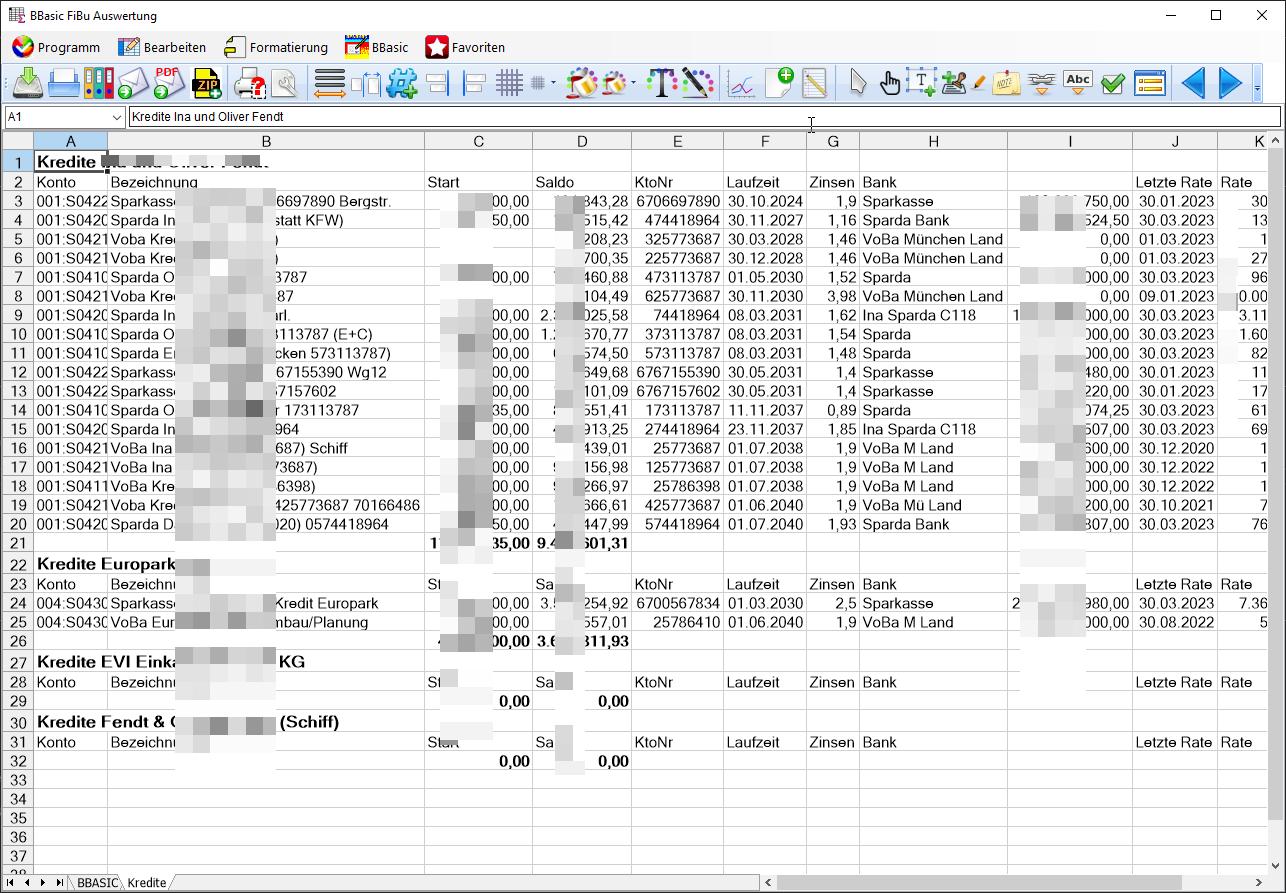The image size is (1286, 893).
Task: Click the chain link icon
Action: pyautogui.click(x=1043, y=84)
